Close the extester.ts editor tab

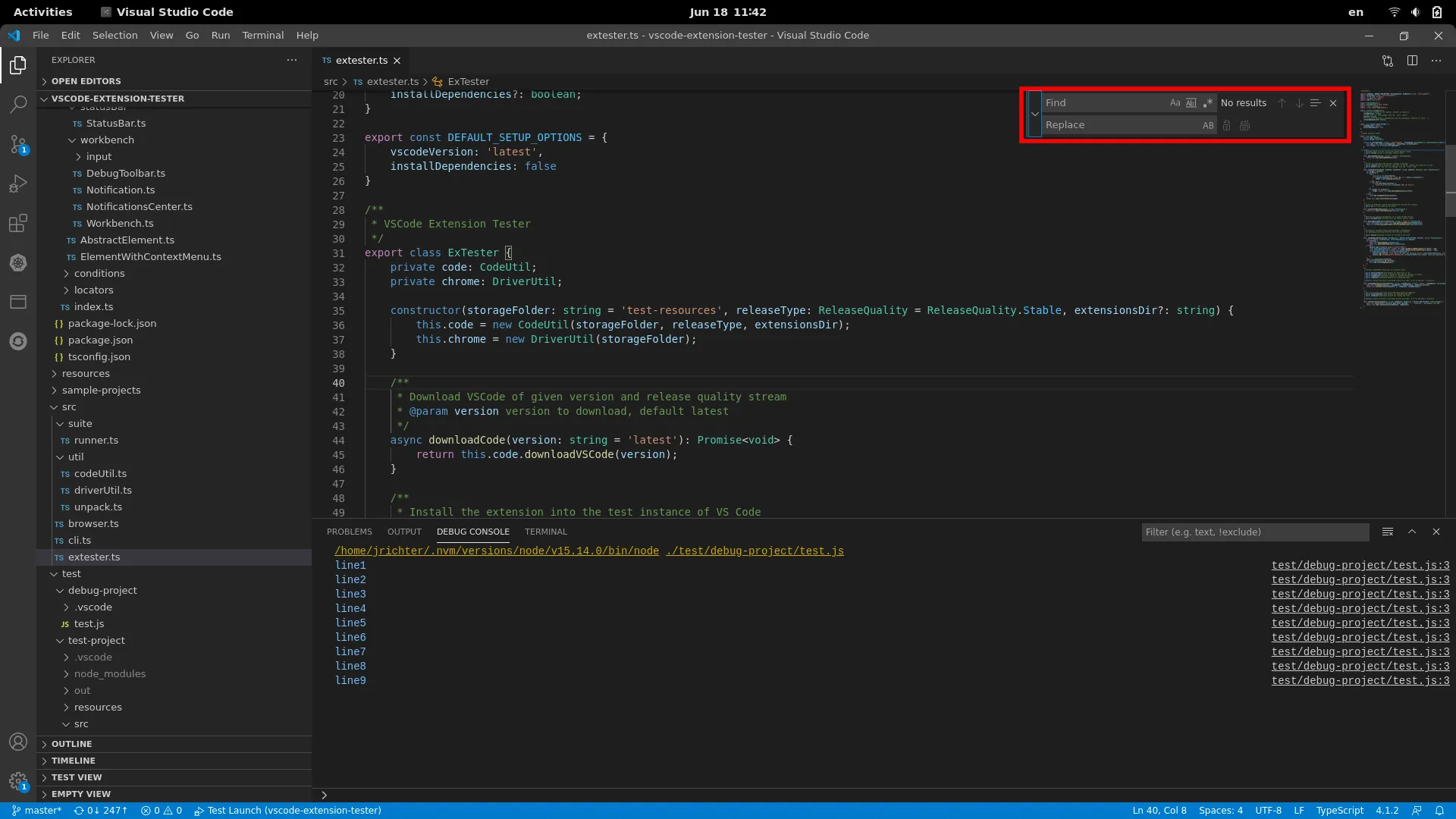pos(397,61)
